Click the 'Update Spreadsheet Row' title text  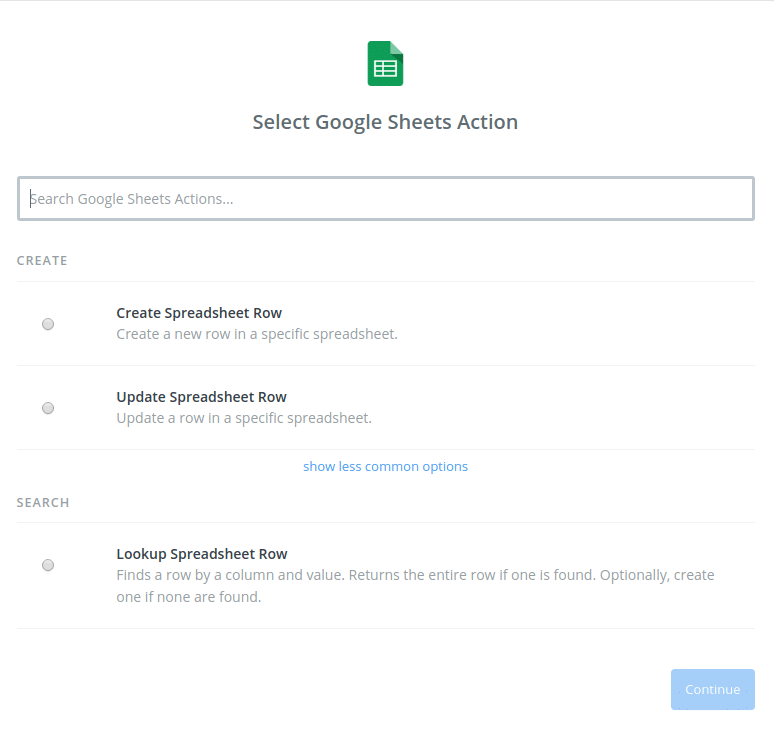coord(201,397)
